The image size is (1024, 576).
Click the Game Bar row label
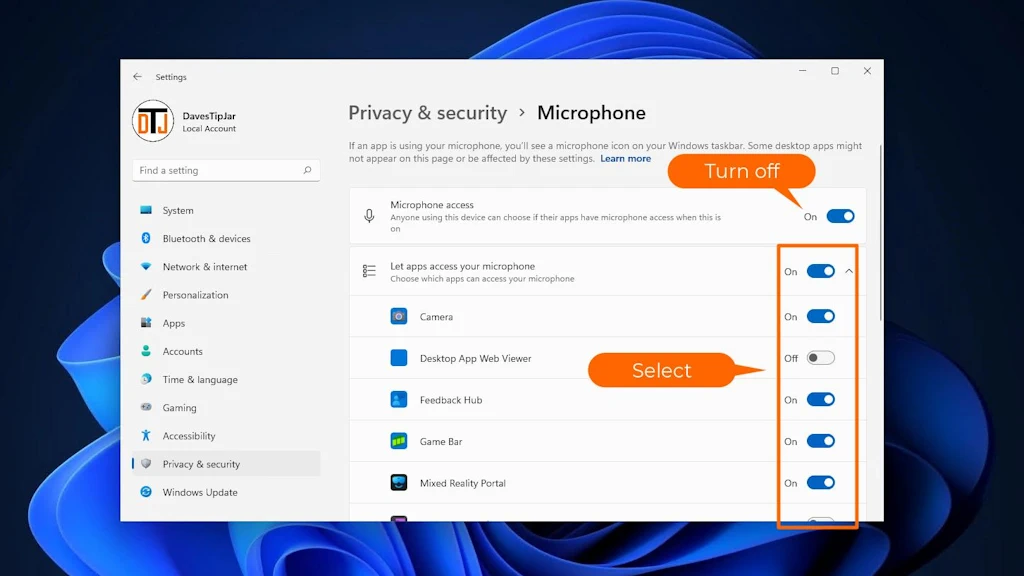(441, 441)
